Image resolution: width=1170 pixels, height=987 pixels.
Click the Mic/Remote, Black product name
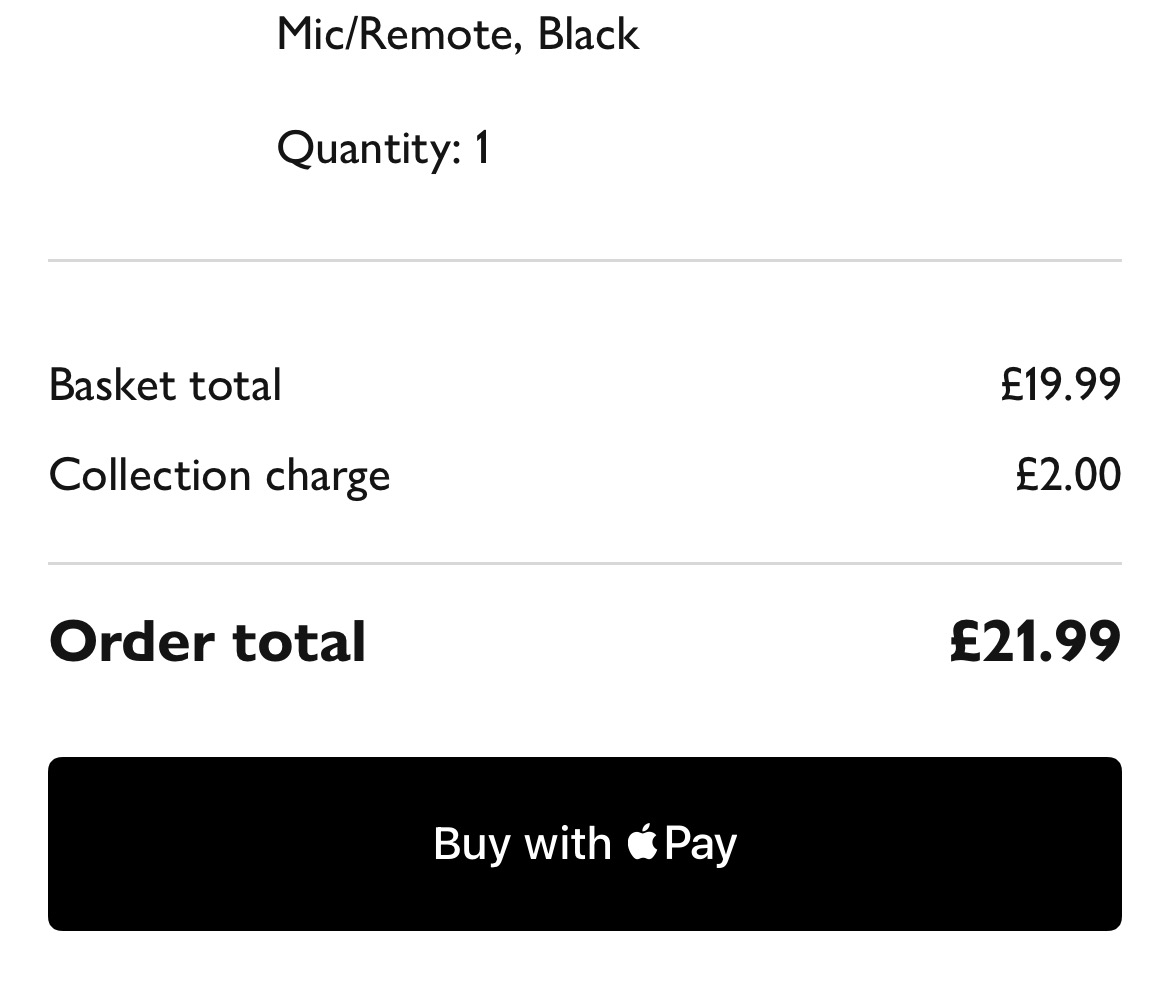pos(458,32)
